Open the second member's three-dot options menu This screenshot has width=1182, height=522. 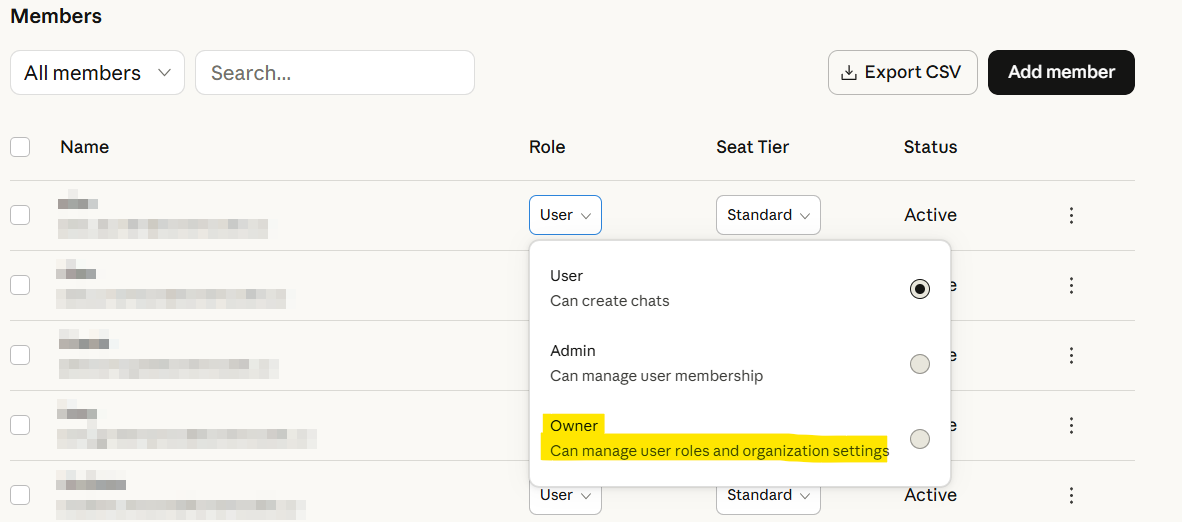(1071, 285)
